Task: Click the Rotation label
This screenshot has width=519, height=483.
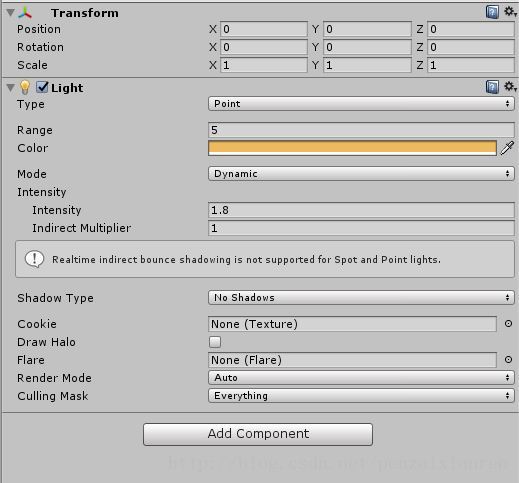Action: pyautogui.click(x=40, y=47)
